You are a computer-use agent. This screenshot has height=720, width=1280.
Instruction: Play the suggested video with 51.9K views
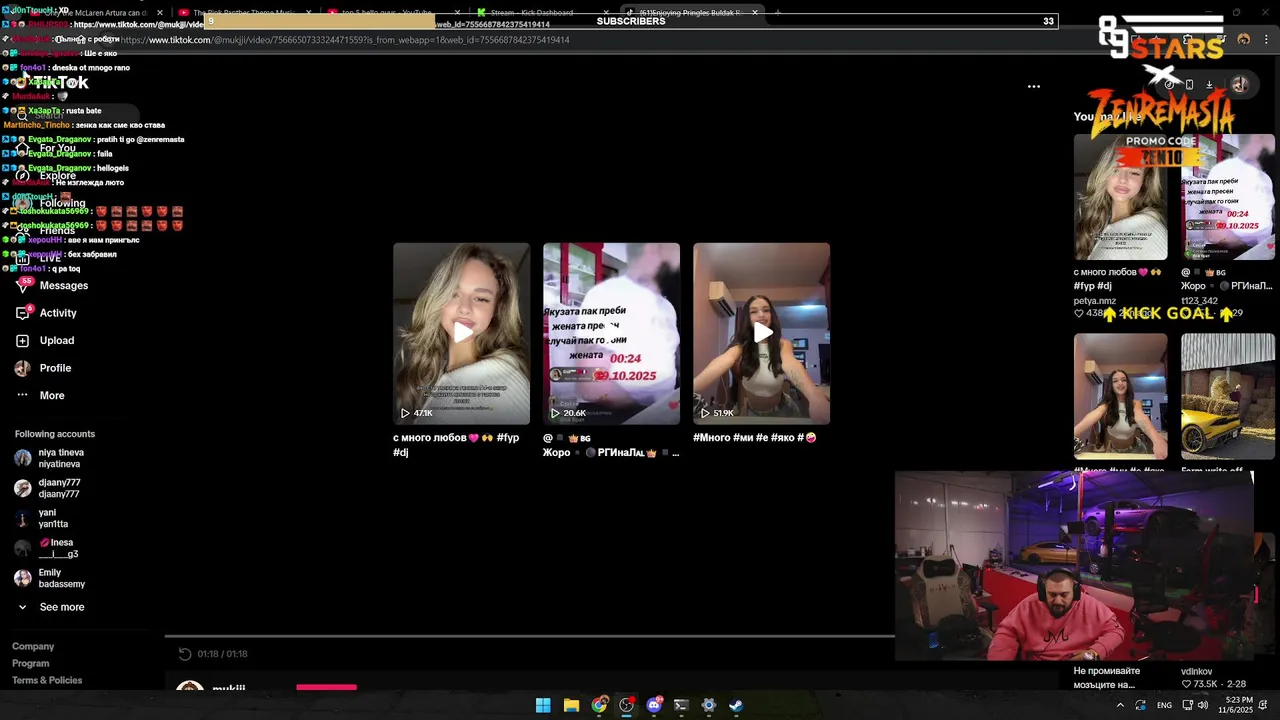(761, 333)
